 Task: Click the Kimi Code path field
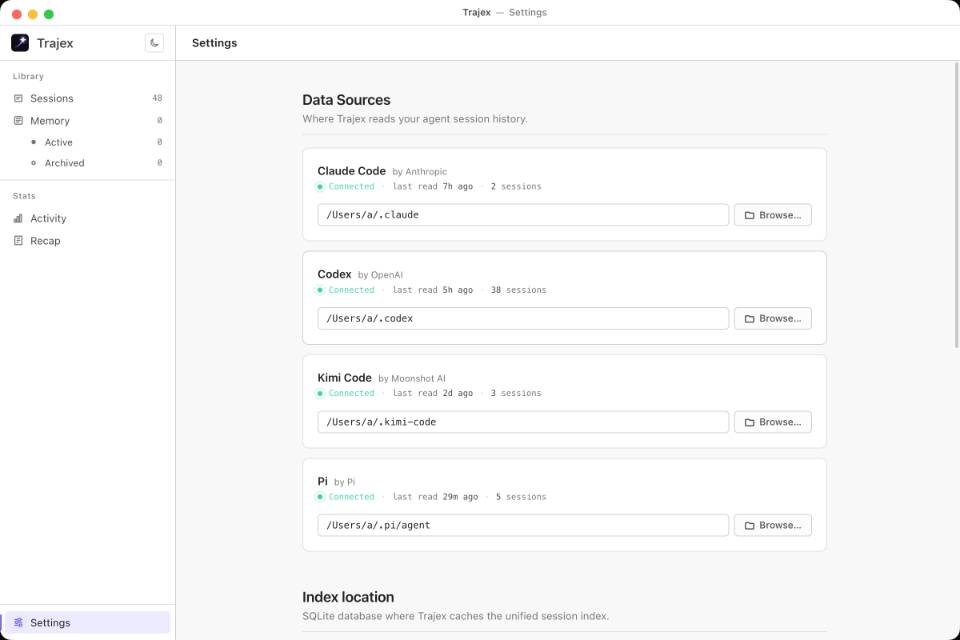coord(523,422)
